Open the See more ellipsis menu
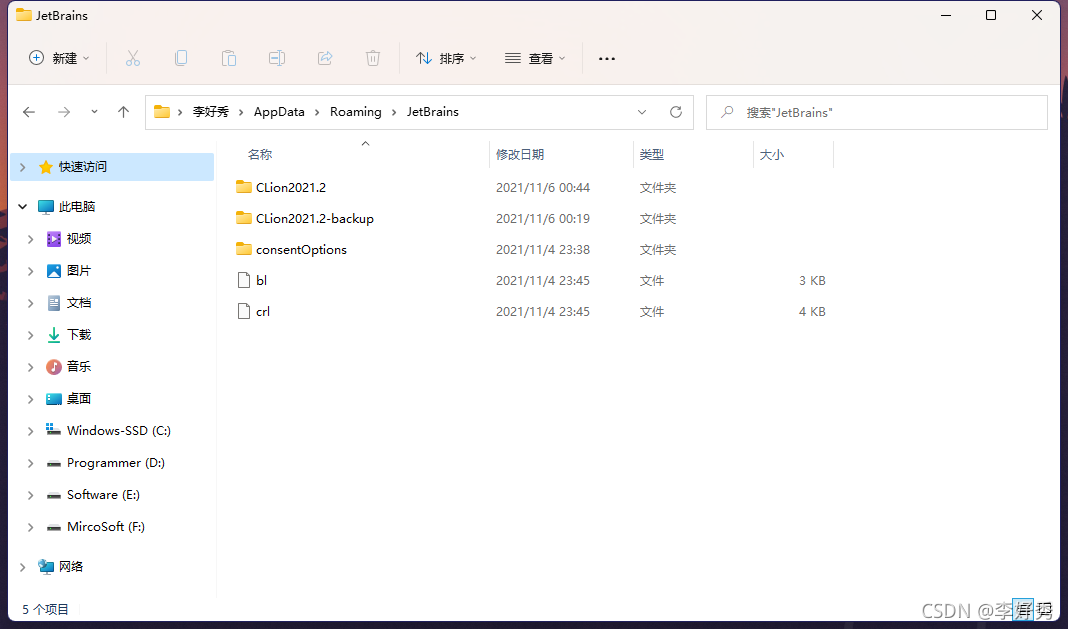The image size is (1068, 629). 607,59
